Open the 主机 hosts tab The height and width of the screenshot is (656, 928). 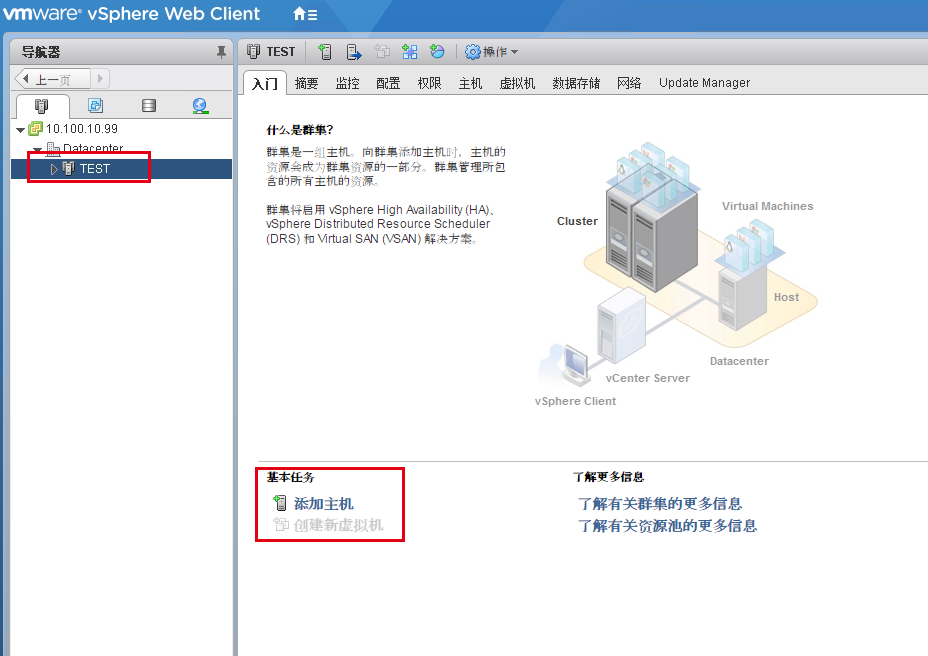tap(471, 83)
